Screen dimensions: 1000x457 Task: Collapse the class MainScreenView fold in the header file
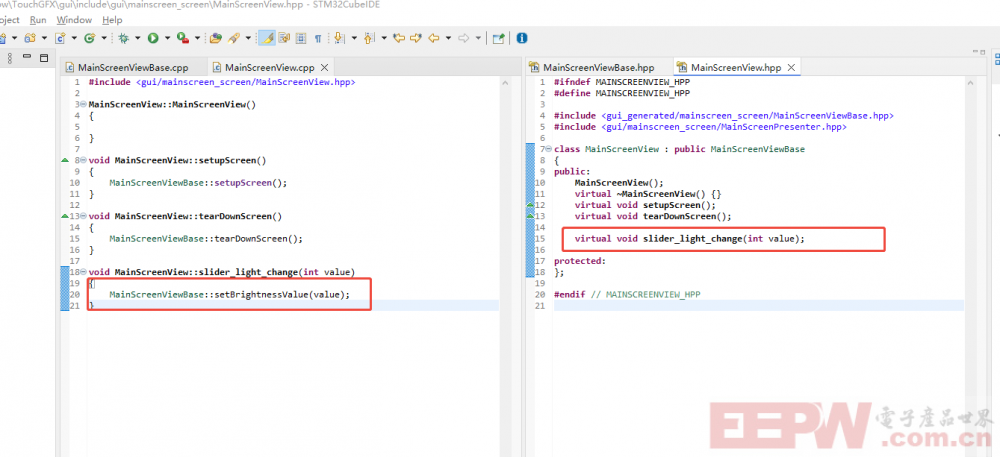[x=548, y=149]
